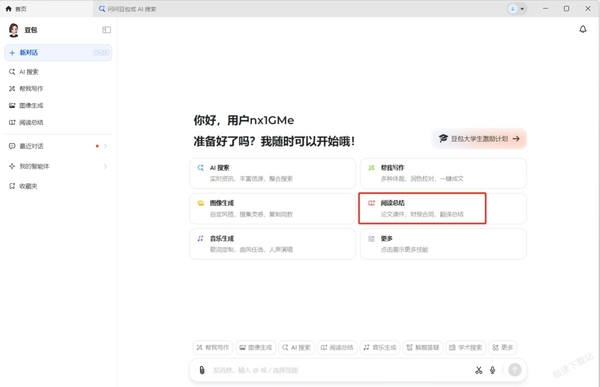Start a 新对话 new conversation
The width and height of the screenshot is (600, 387).
coord(58,52)
